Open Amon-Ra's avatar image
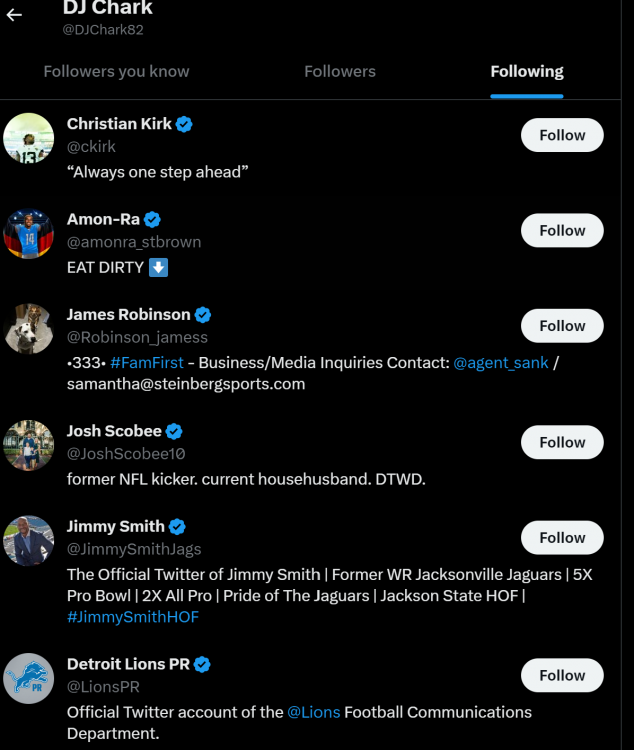The image size is (634, 750). (x=29, y=233)
